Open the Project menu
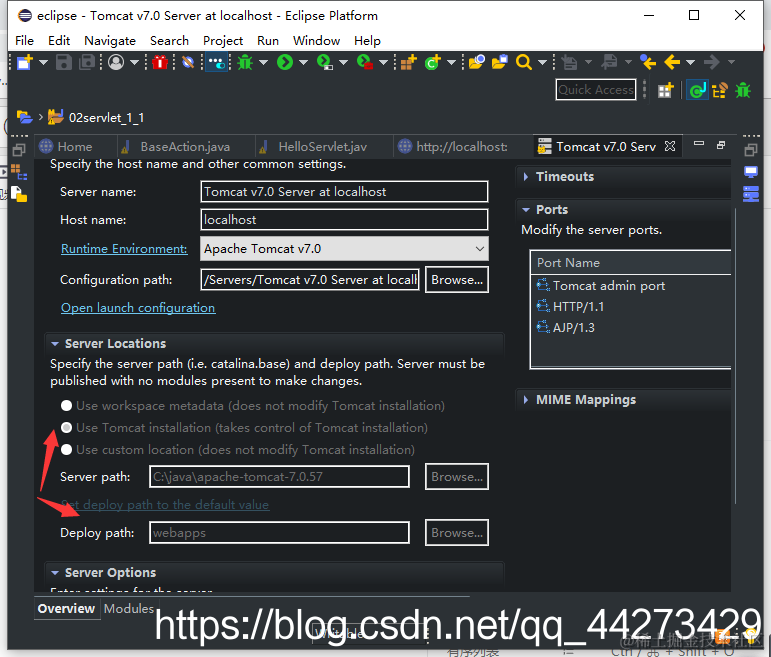Viewport: 771px width, 657px height. [x=223, y=41]
